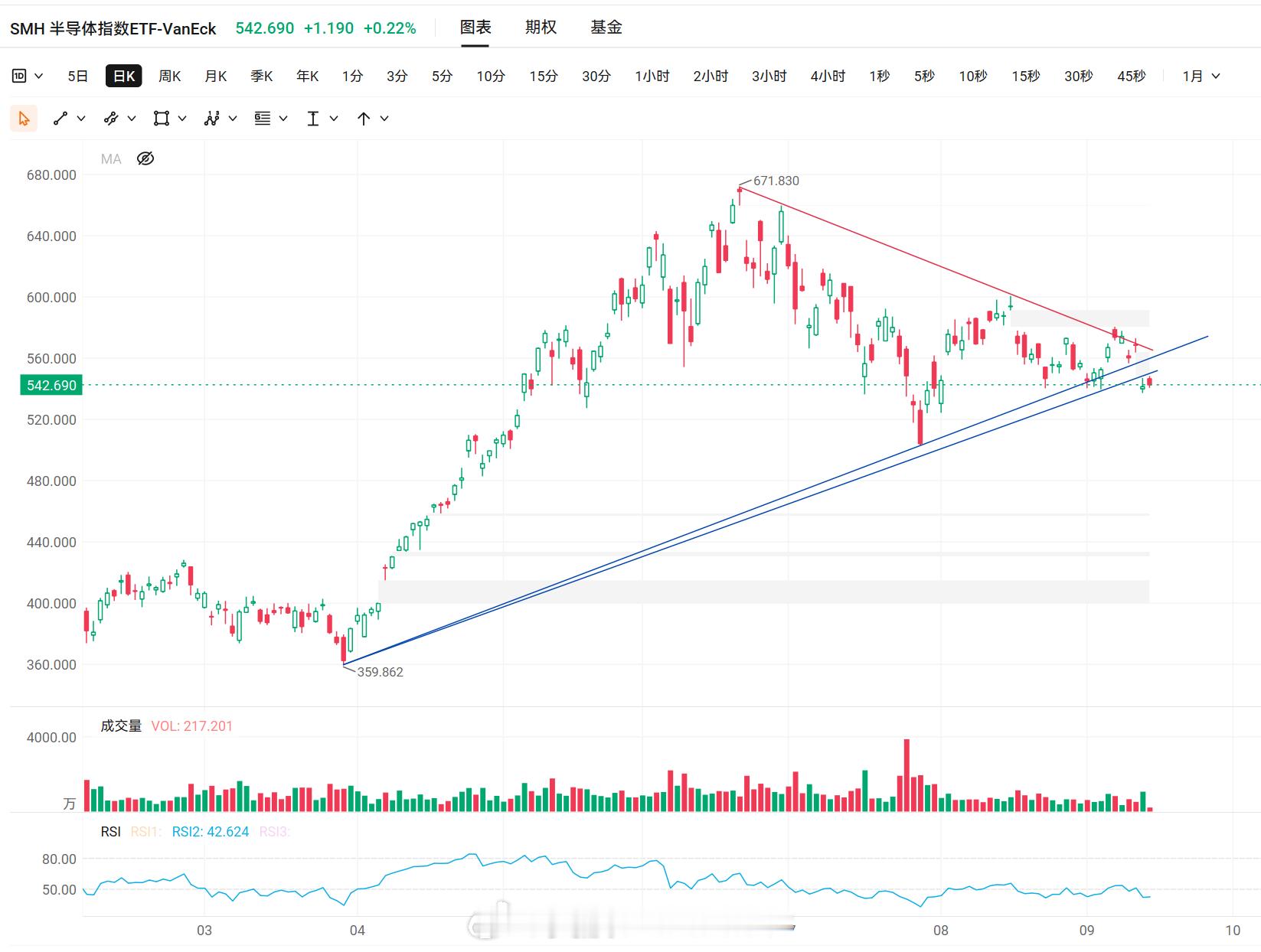Select the 季K timeframe
The width and height of the screenshot is (1261, 952).
262,76
